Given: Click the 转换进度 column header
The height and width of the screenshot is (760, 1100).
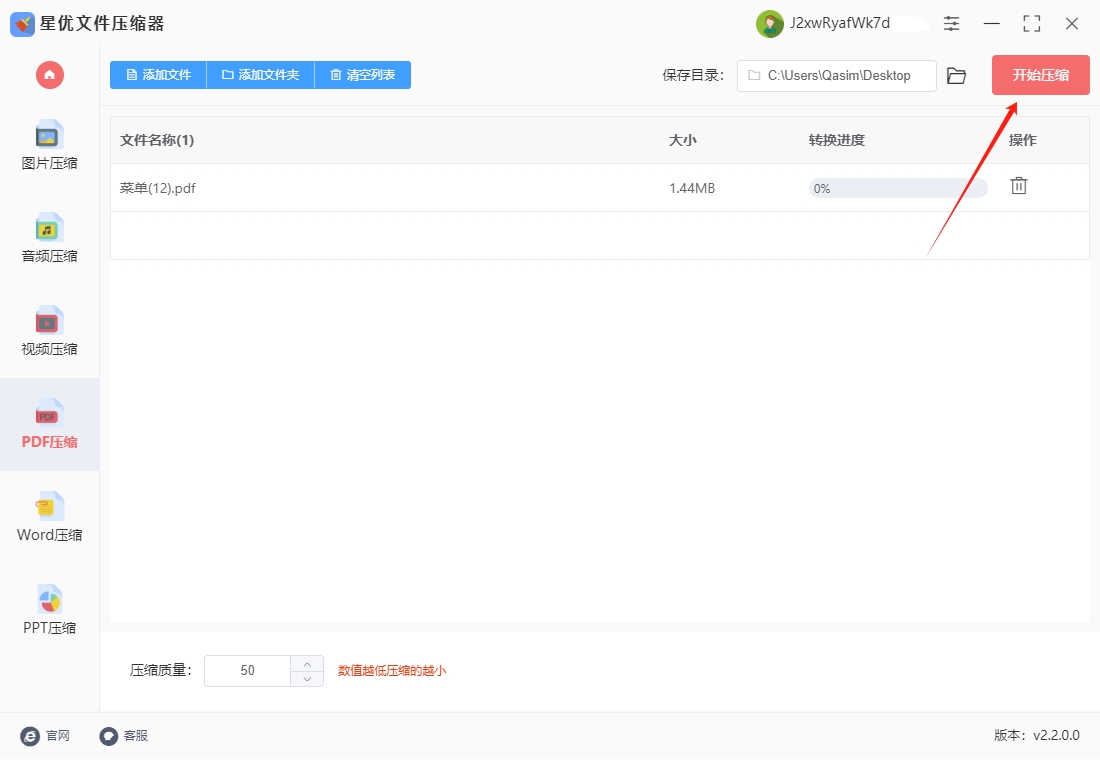Looking at the screenshot, I should click(836, 140).
